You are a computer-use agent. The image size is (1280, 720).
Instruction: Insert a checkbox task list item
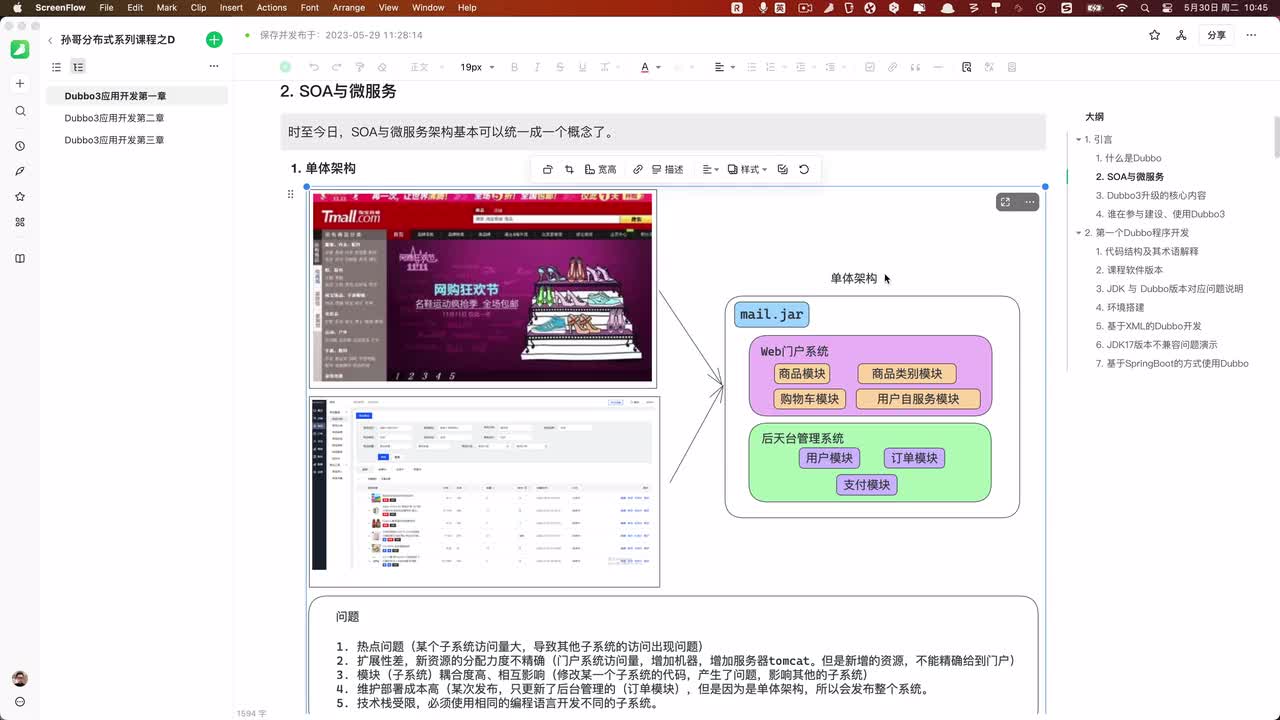870,67
